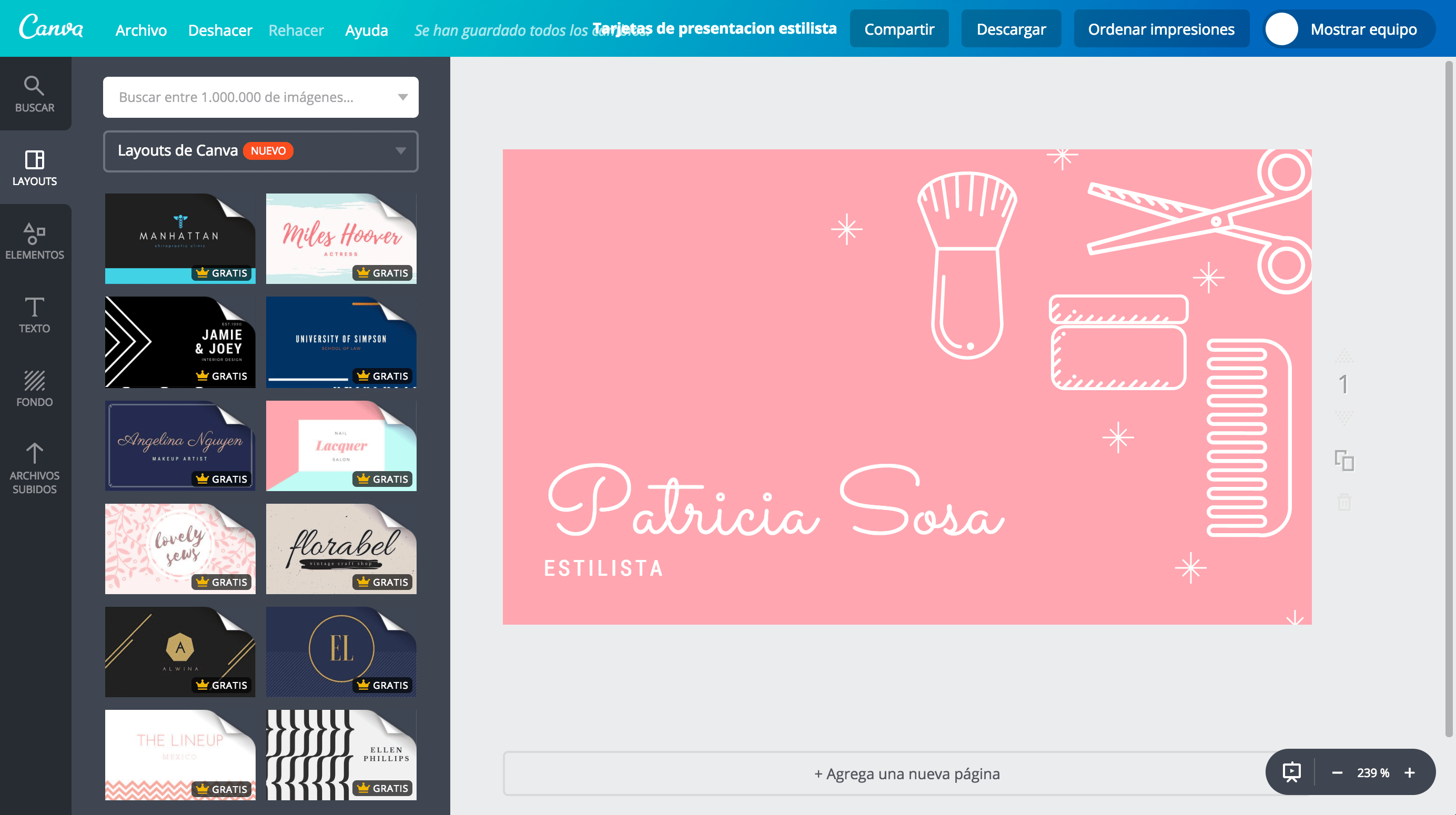
Task: Click the image search text field
Action: point(249,97)
